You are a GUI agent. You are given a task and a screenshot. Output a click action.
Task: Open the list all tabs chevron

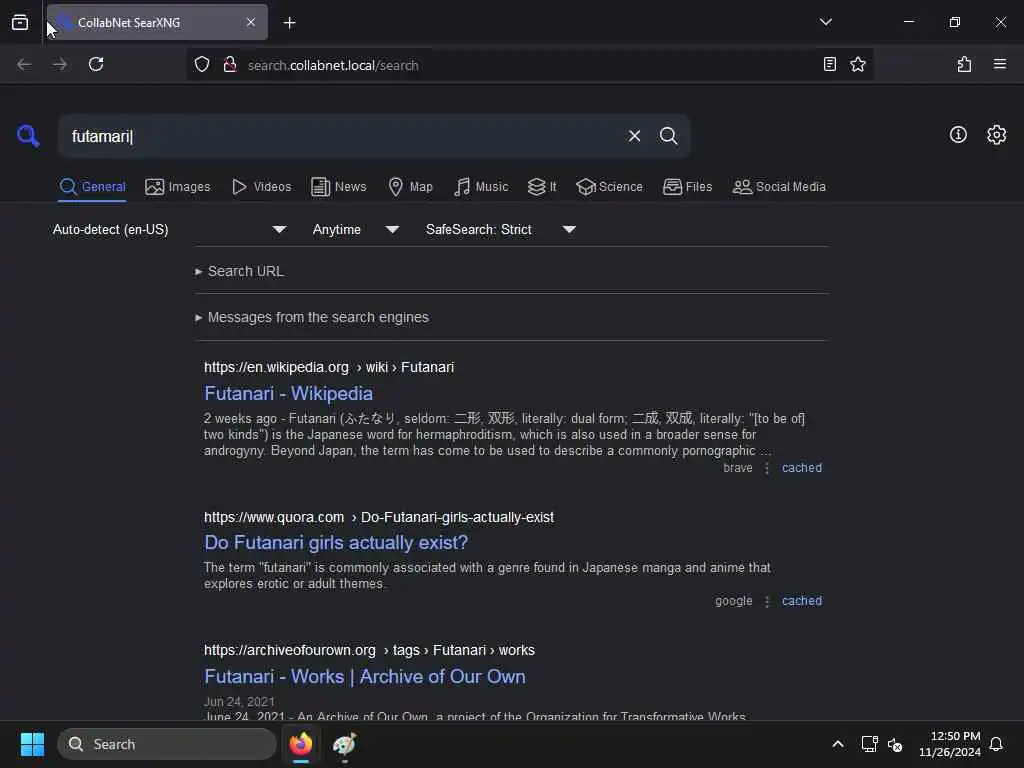point(825,22)
